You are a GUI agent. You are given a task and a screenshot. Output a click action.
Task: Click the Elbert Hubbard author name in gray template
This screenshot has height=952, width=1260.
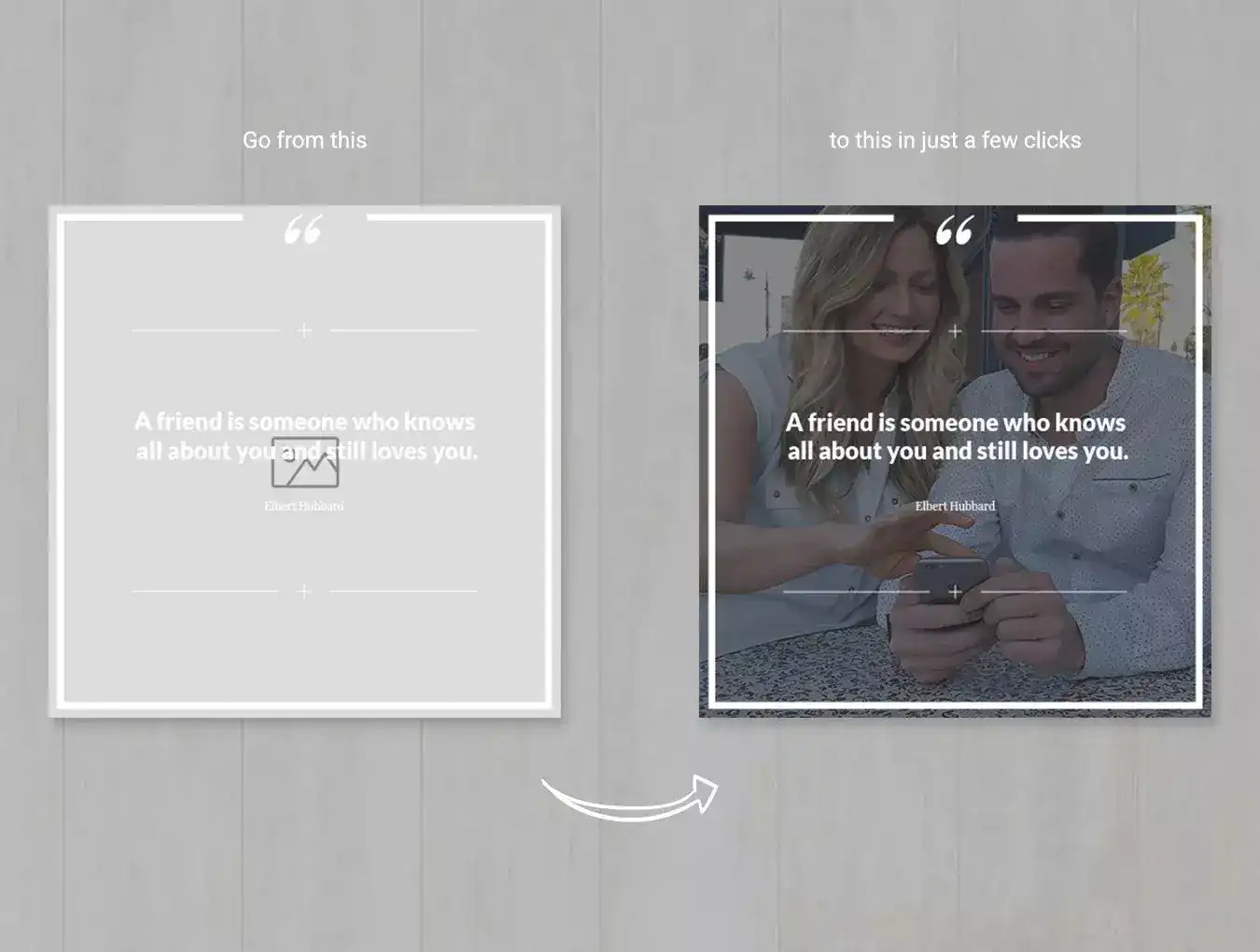(x=303, y=506)
